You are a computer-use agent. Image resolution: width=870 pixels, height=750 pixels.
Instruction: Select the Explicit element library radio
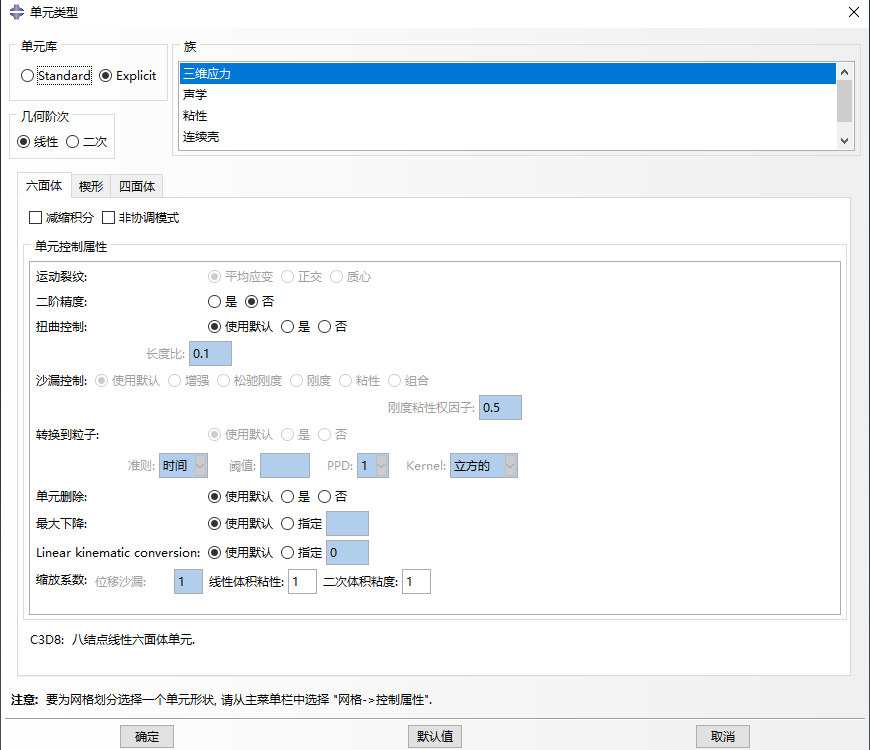[x=105, y=75]
